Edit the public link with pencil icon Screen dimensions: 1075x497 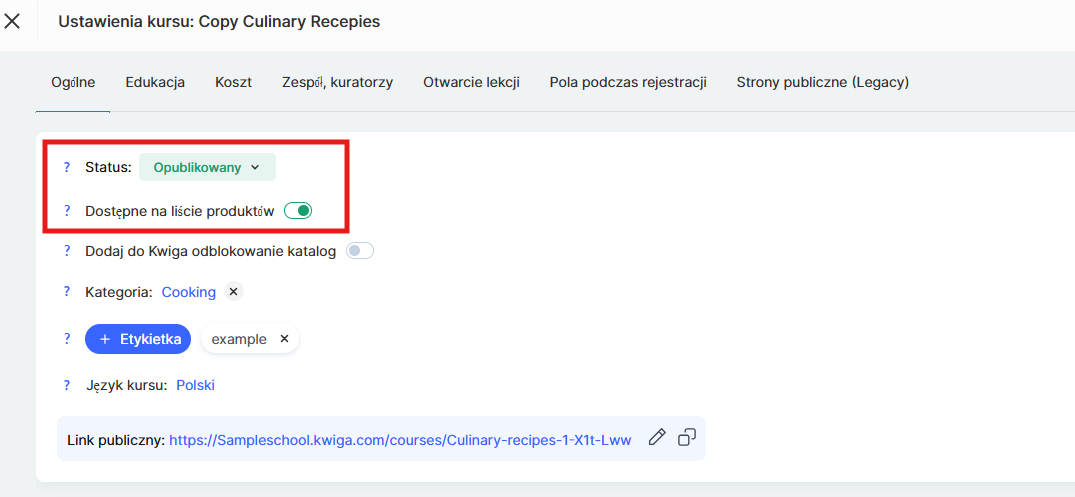coord(657,437)
